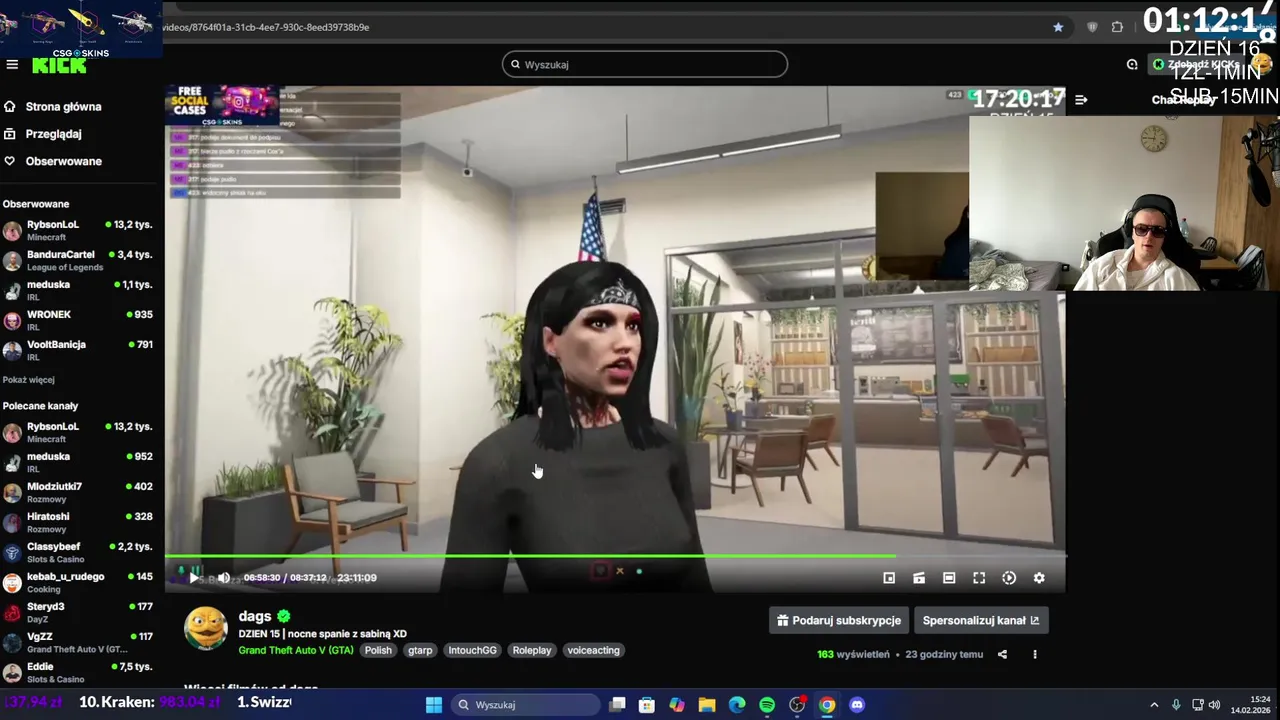Click the green Kick logo

pos(59,66)
